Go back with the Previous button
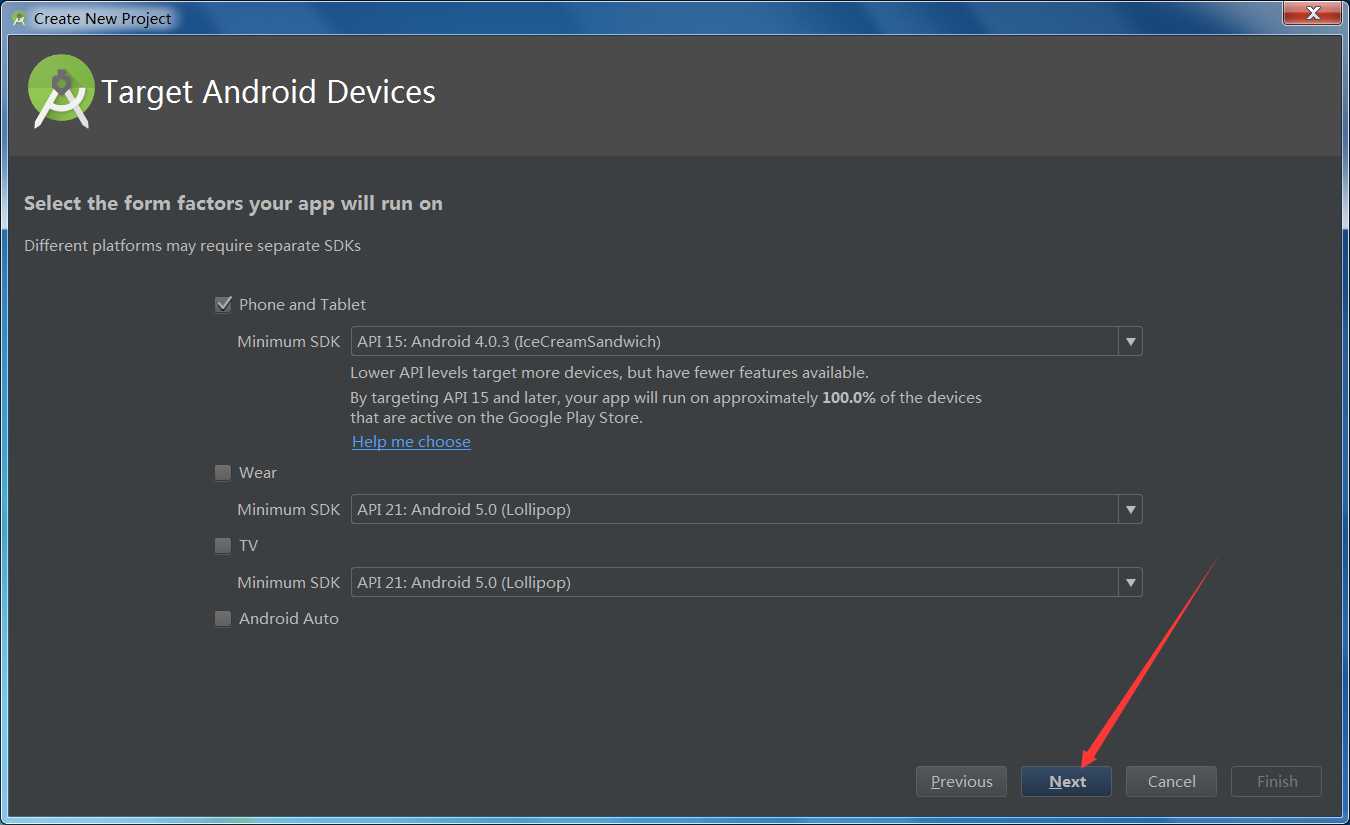 click(961, 782)
